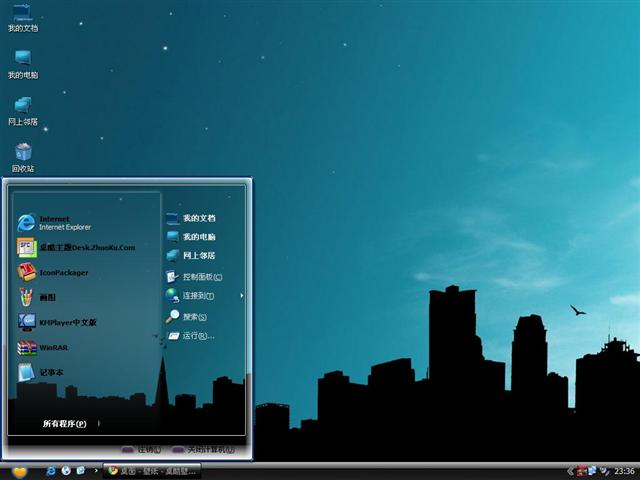
Task: Click 我的电脑 desktop icon
Action: coord(23,62)
